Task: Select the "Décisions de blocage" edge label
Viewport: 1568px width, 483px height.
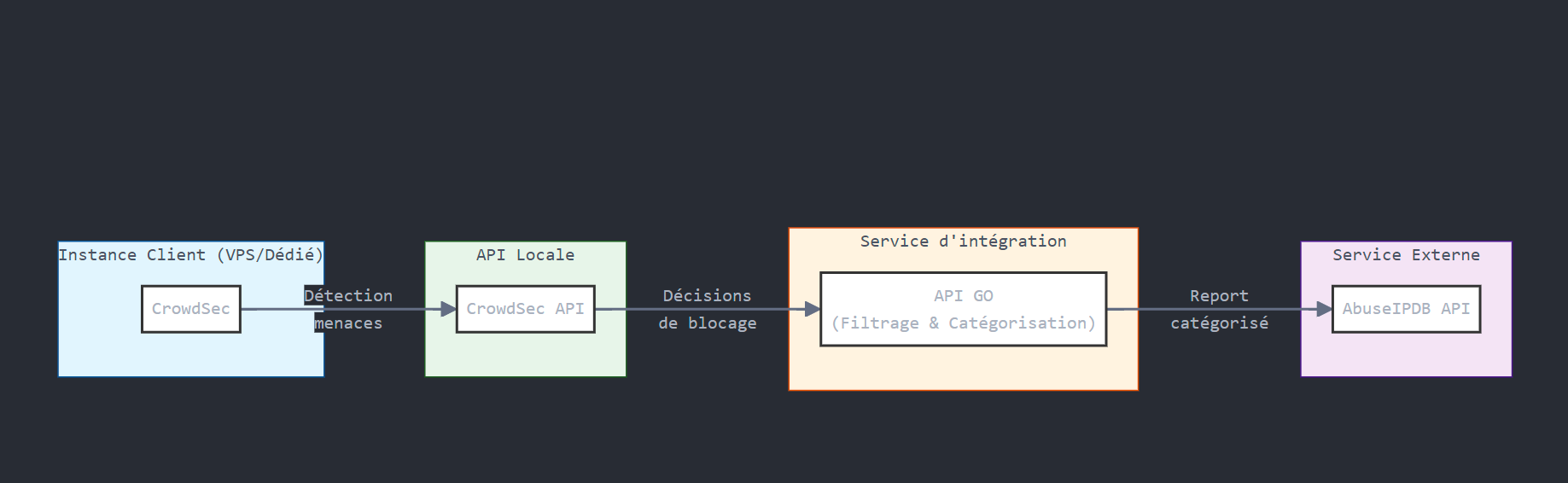Action: tap(707, 309)
